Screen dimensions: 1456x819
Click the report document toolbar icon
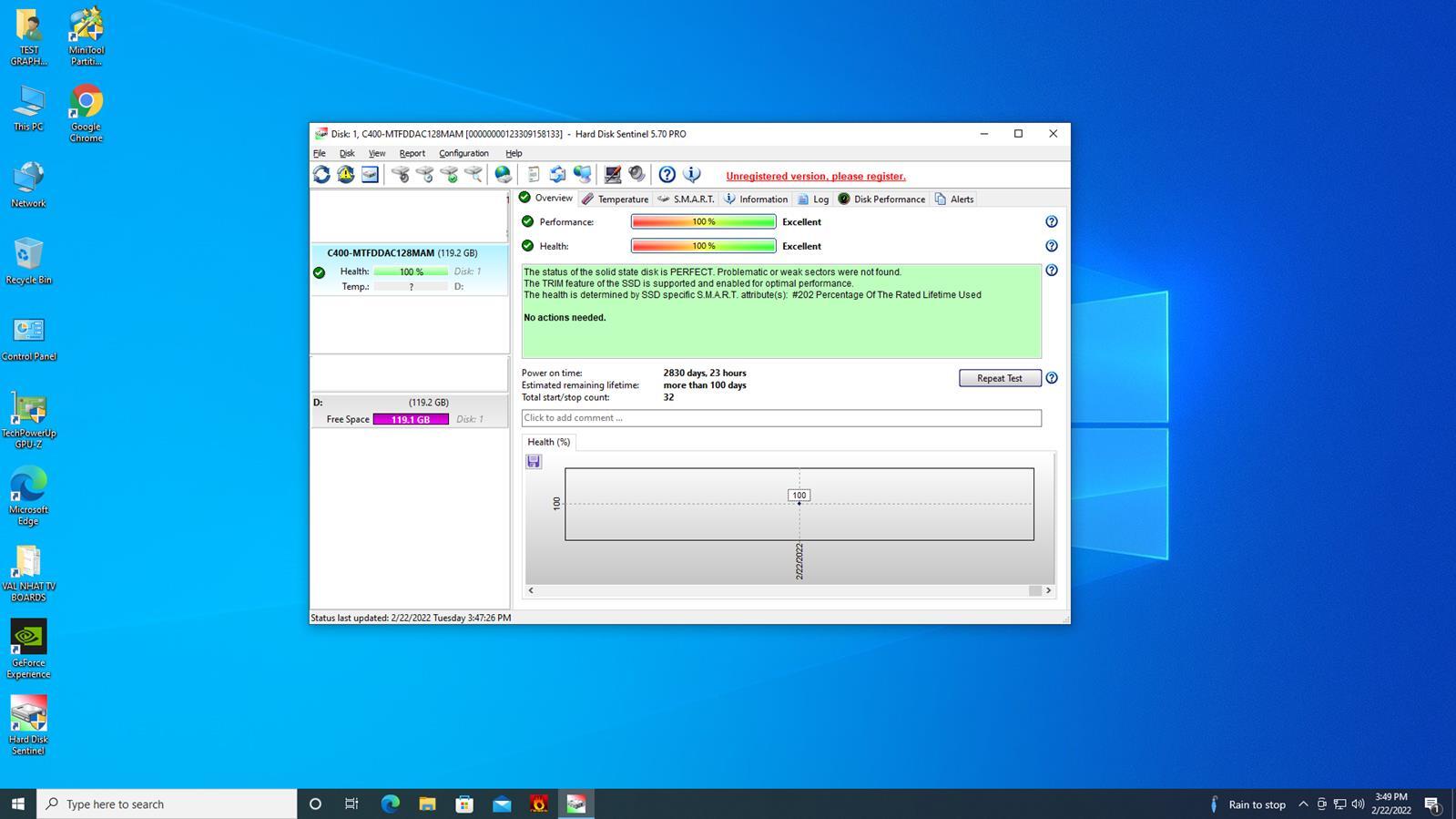pyautogui.click(x=534, y=175)
